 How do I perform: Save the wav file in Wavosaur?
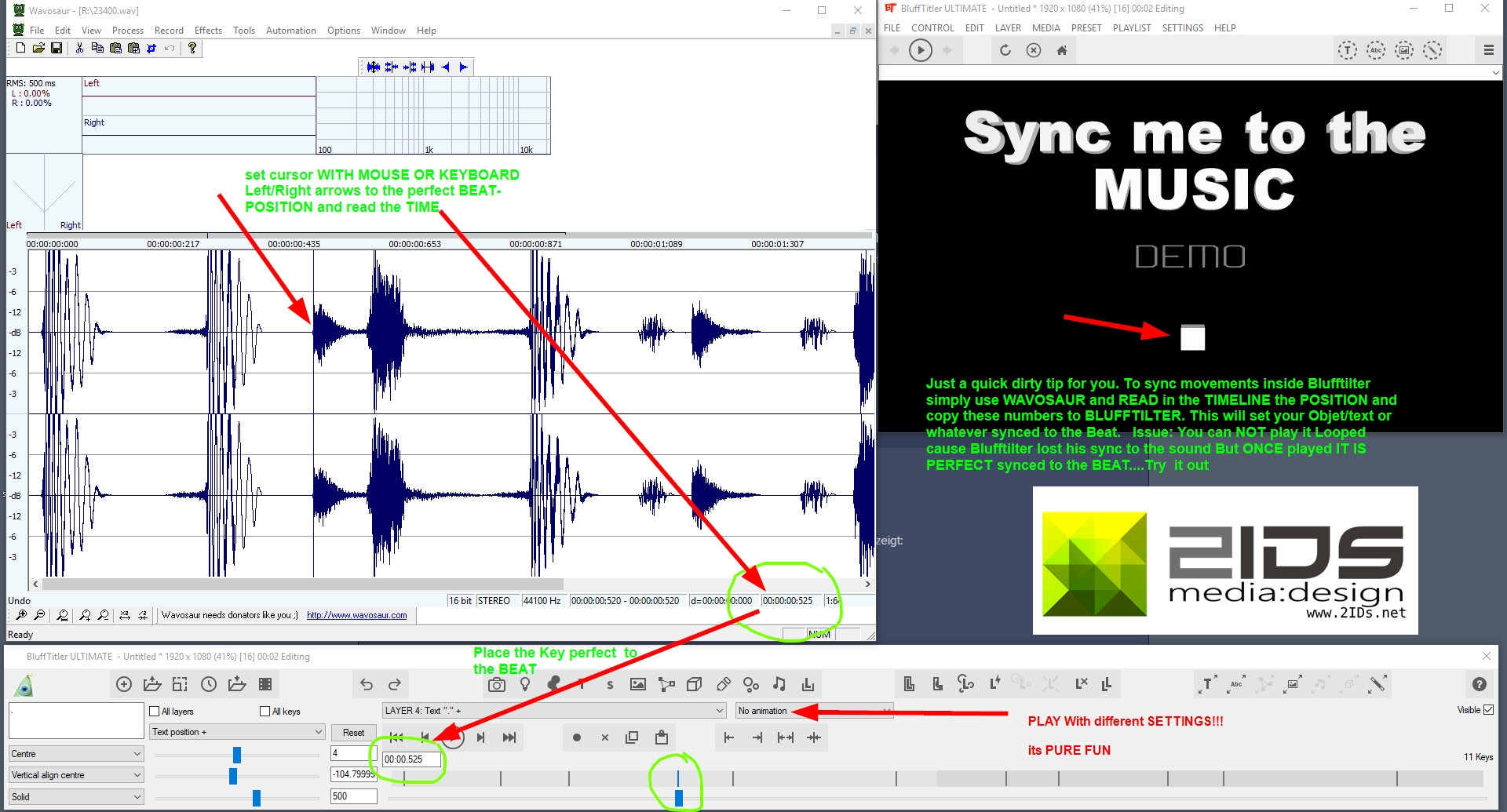click(57, 48)
